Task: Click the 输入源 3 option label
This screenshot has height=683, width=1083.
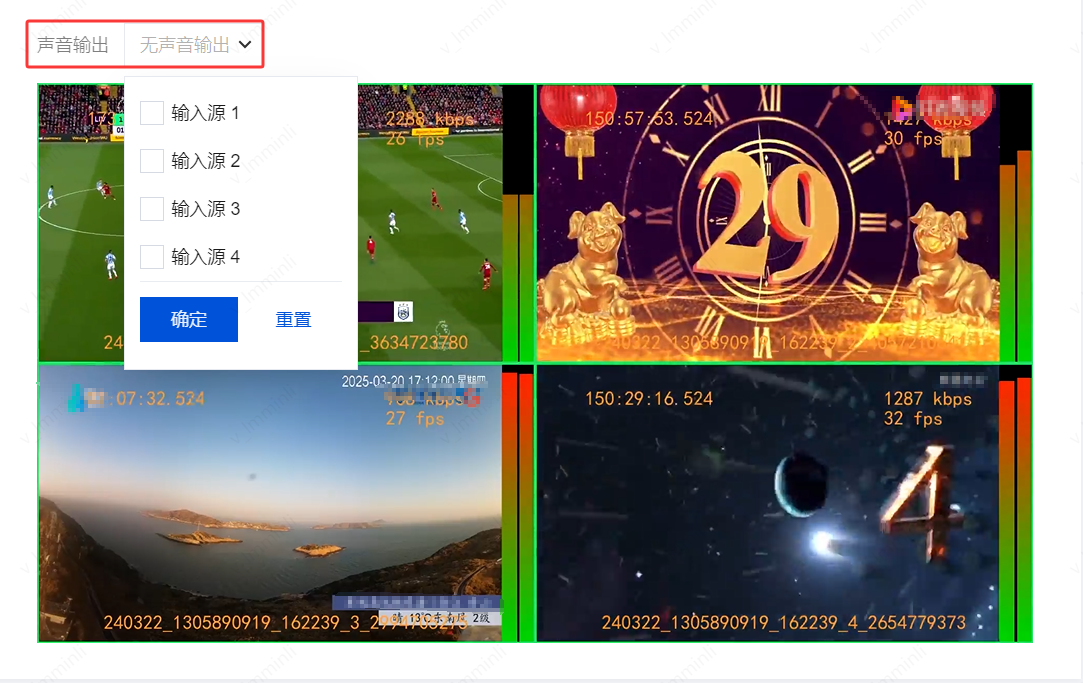Action: (205, 209)
